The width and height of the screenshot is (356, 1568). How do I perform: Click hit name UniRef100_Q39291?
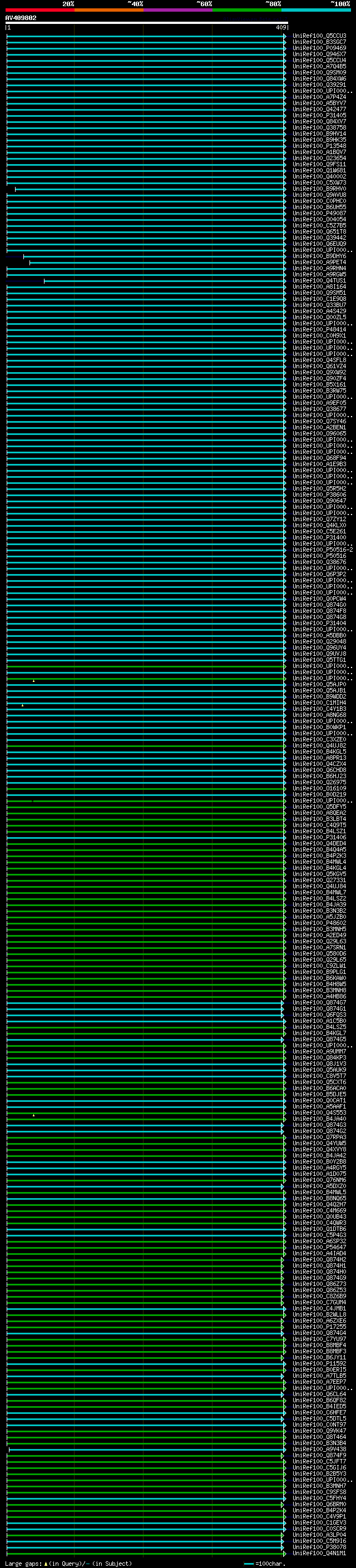[x=319, y=85]
